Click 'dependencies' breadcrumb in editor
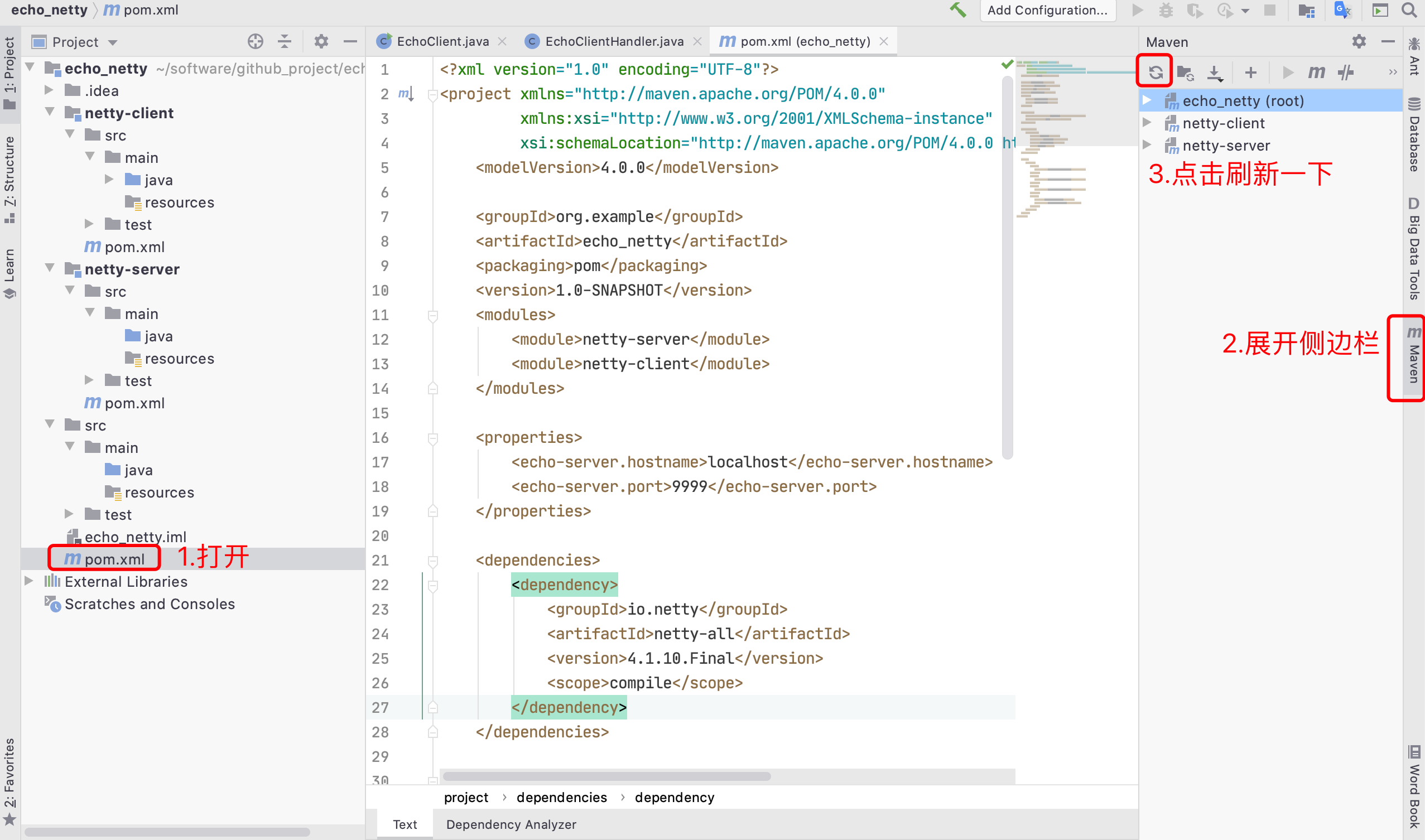Screen dimensions: 1425x840 pyautogui.click(x=562, y=797)
